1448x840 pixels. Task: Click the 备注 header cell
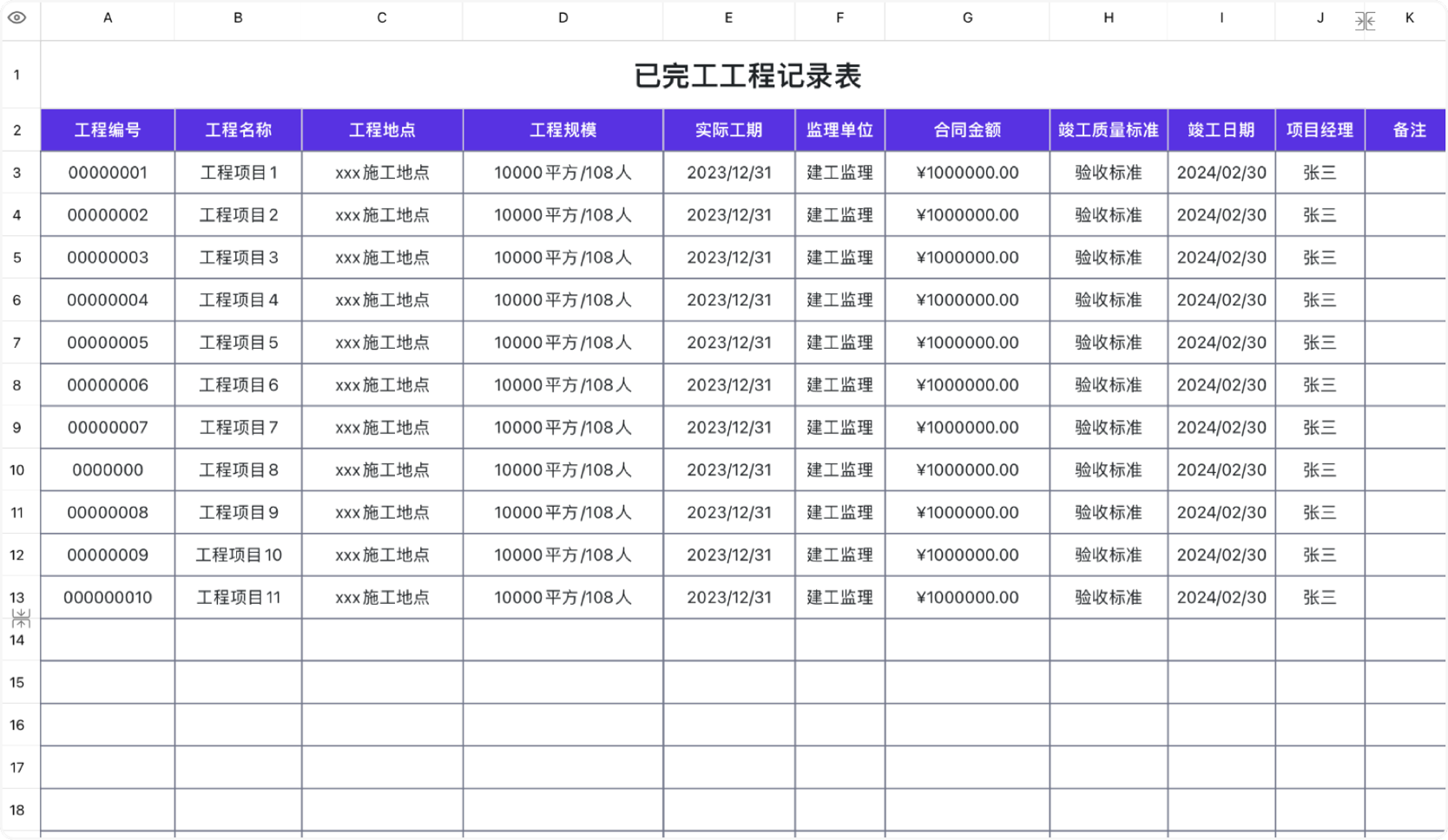tap(1405, 130)
